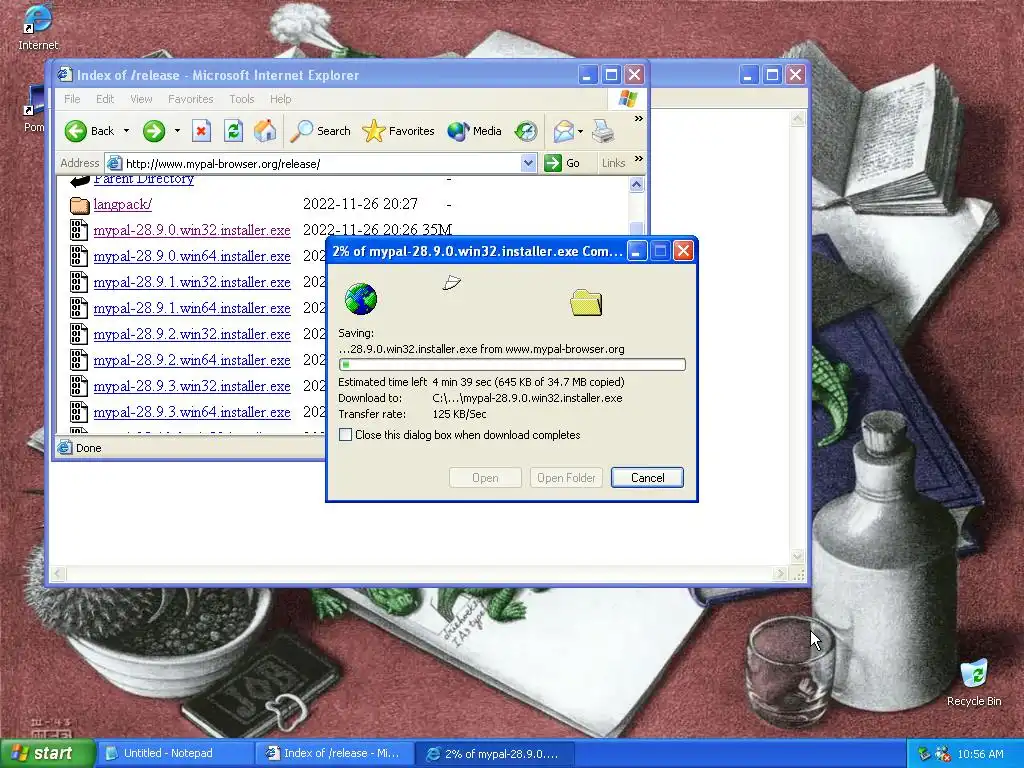1024x768 pixels.
Task: Click the IE icon in status bar
Action: coord(65,447)
